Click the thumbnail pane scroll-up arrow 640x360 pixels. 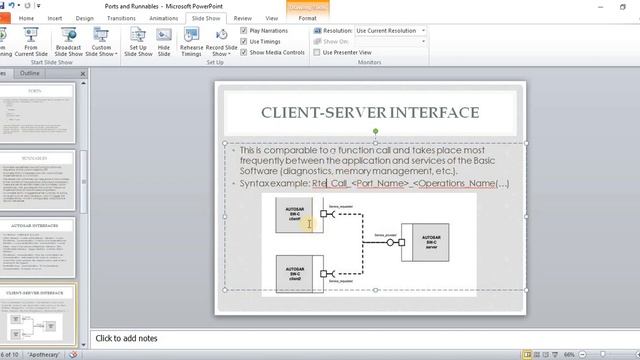84,83
